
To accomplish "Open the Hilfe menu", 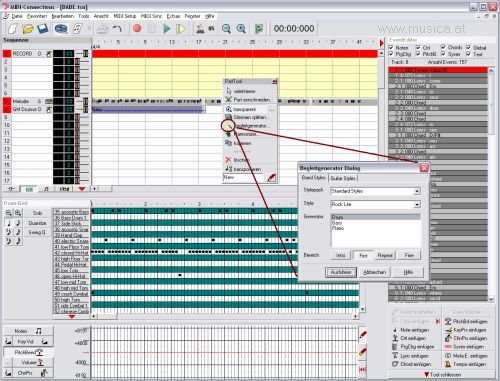I will click(210, 16).
